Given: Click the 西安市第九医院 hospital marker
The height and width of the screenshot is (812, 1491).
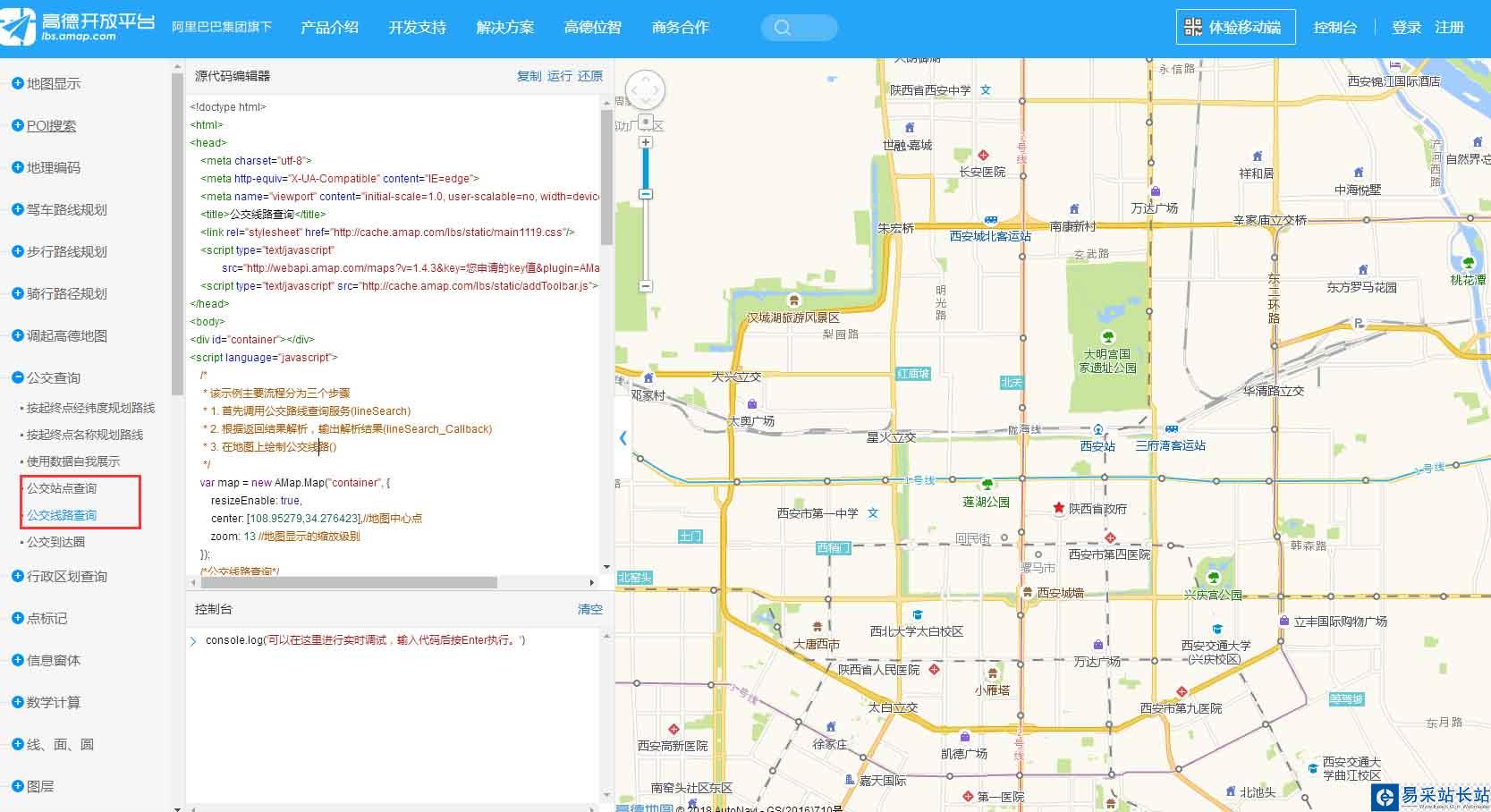Looking at the screenshot, I should pos(1182,692).
